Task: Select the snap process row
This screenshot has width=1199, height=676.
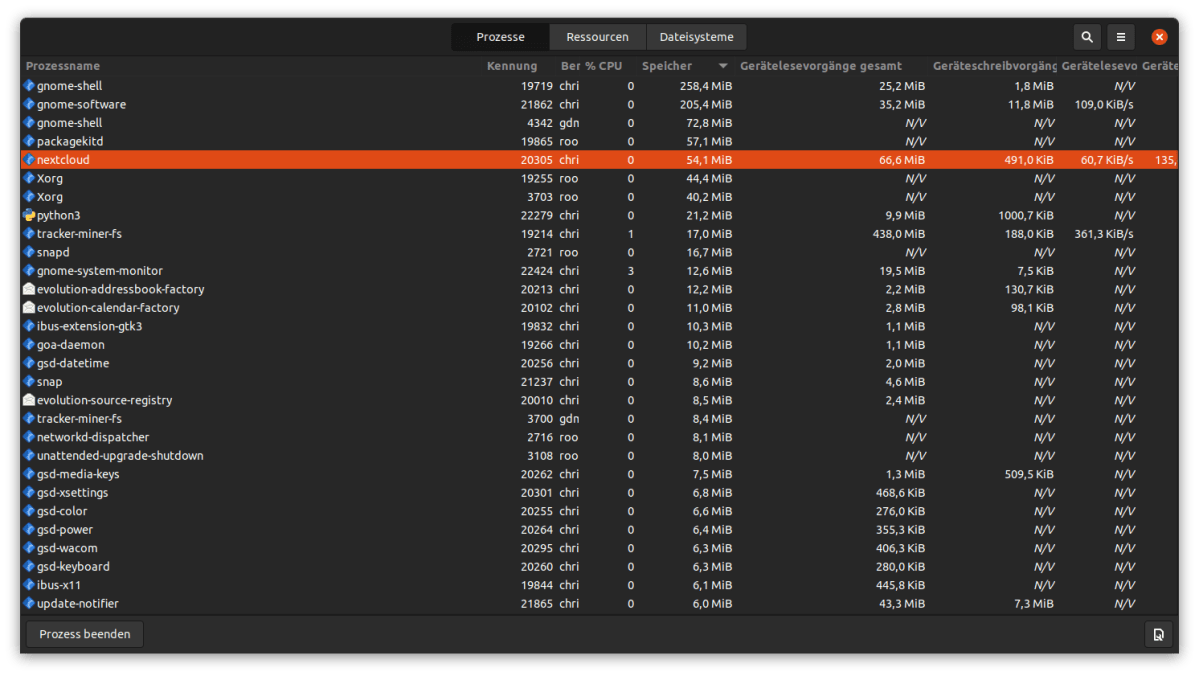Action: [600, 382]
